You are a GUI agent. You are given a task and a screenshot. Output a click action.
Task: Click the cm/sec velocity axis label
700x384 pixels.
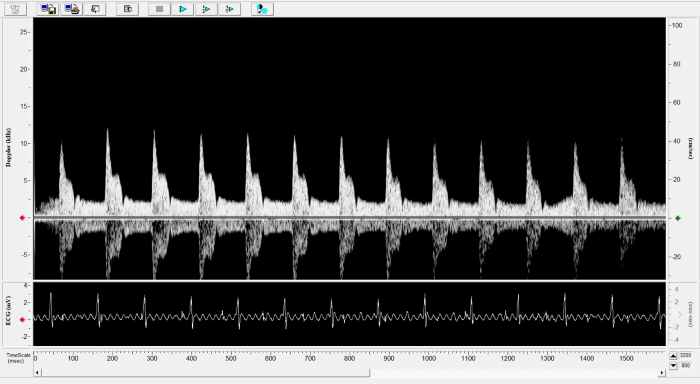point(691,149)
